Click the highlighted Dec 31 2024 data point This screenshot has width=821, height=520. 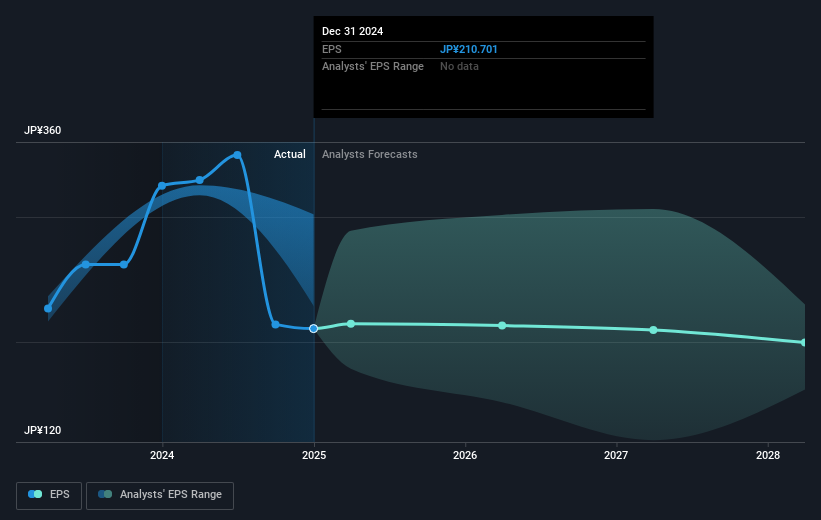click(314, 328)
